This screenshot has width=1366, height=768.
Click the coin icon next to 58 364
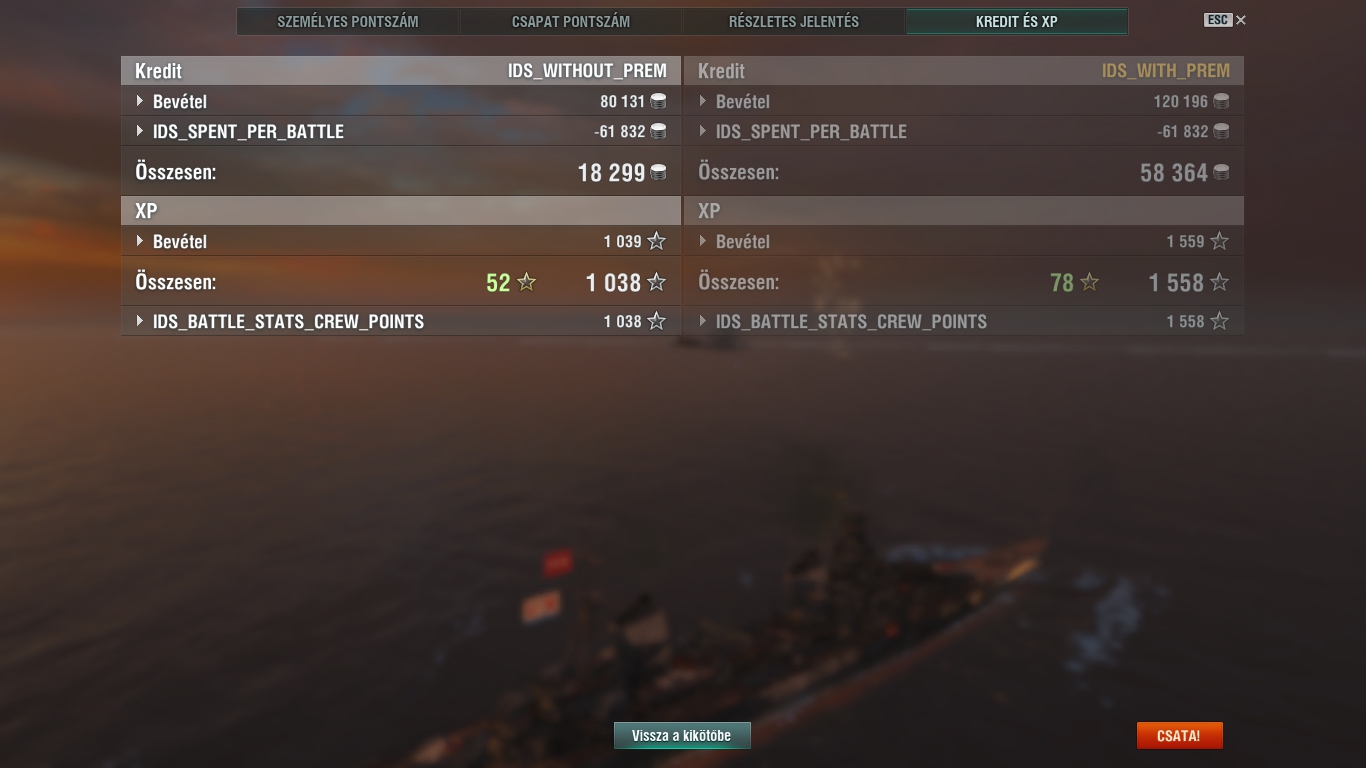point(1221,172)
